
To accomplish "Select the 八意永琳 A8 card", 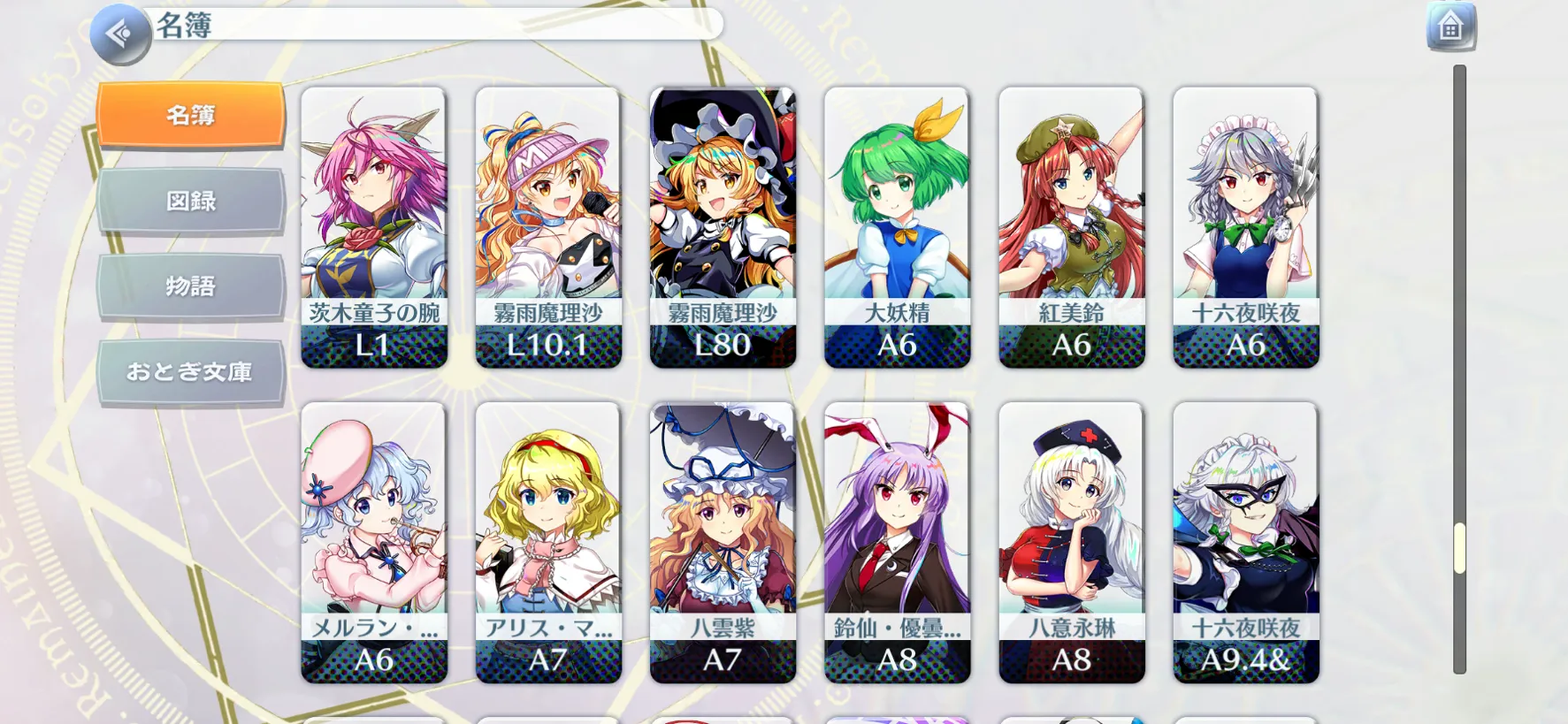I will tap(1072, 543).
